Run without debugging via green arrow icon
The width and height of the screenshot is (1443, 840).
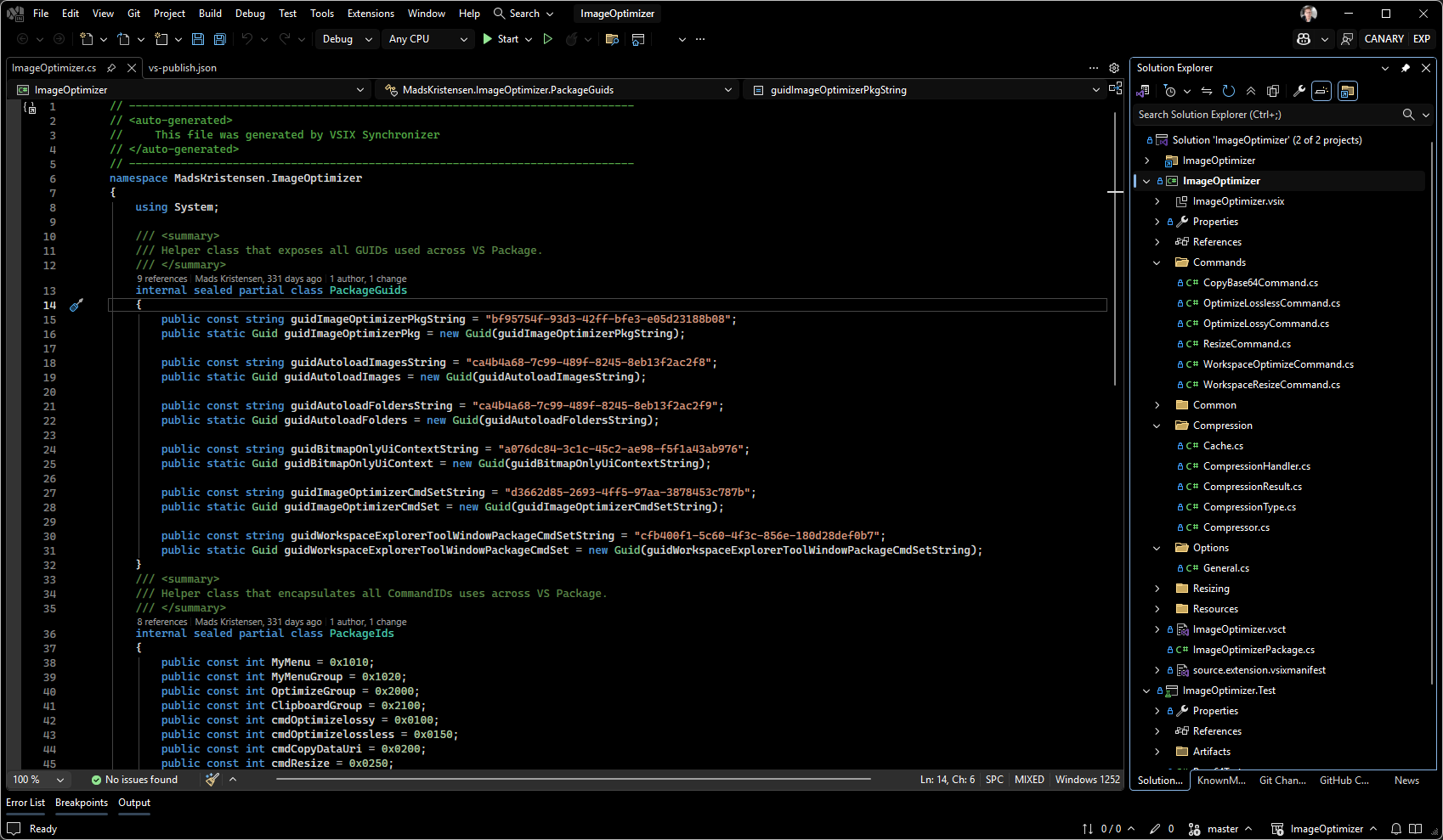[548, 39]
